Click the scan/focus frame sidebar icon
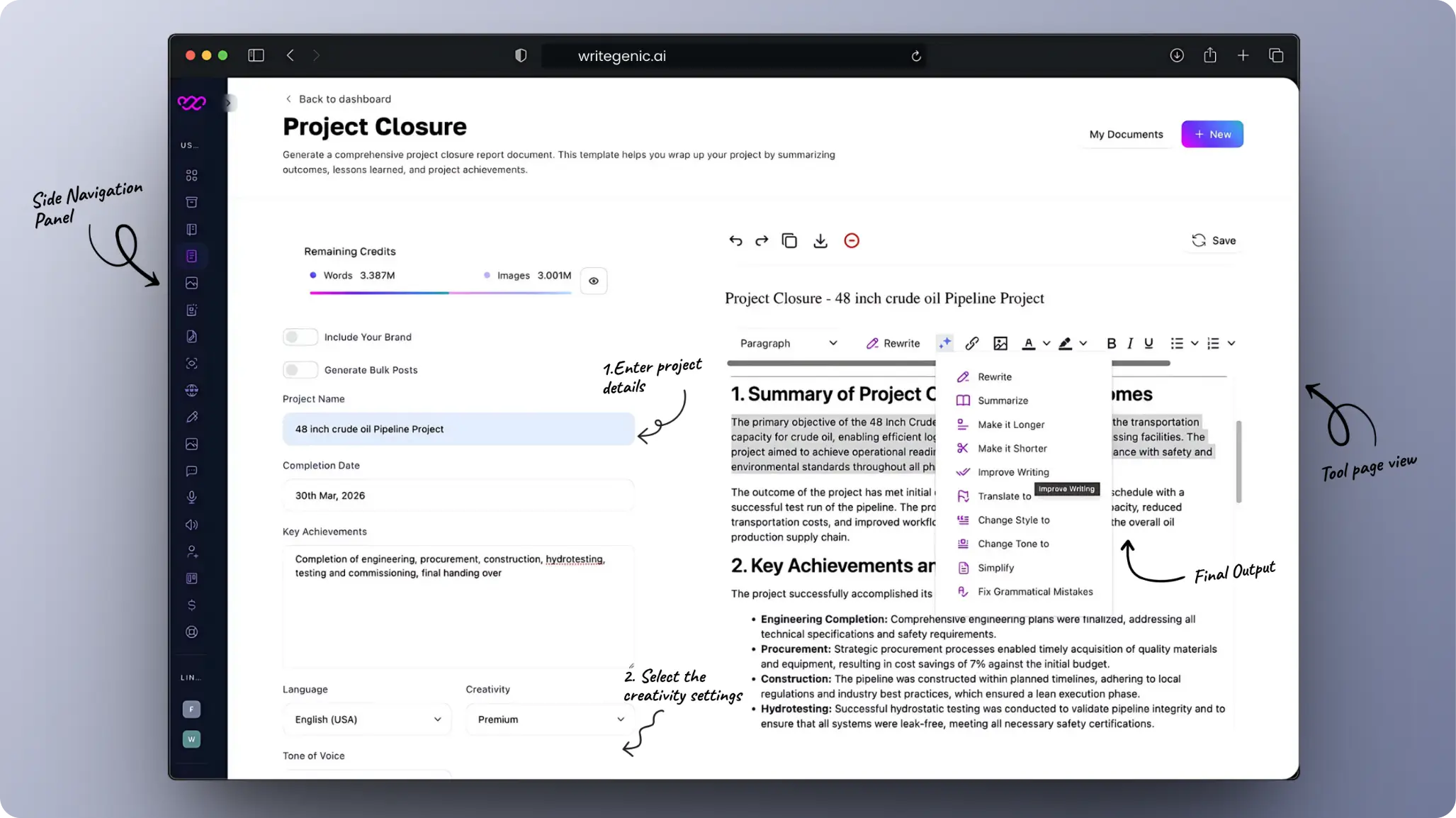 click(x=191, y=363)
